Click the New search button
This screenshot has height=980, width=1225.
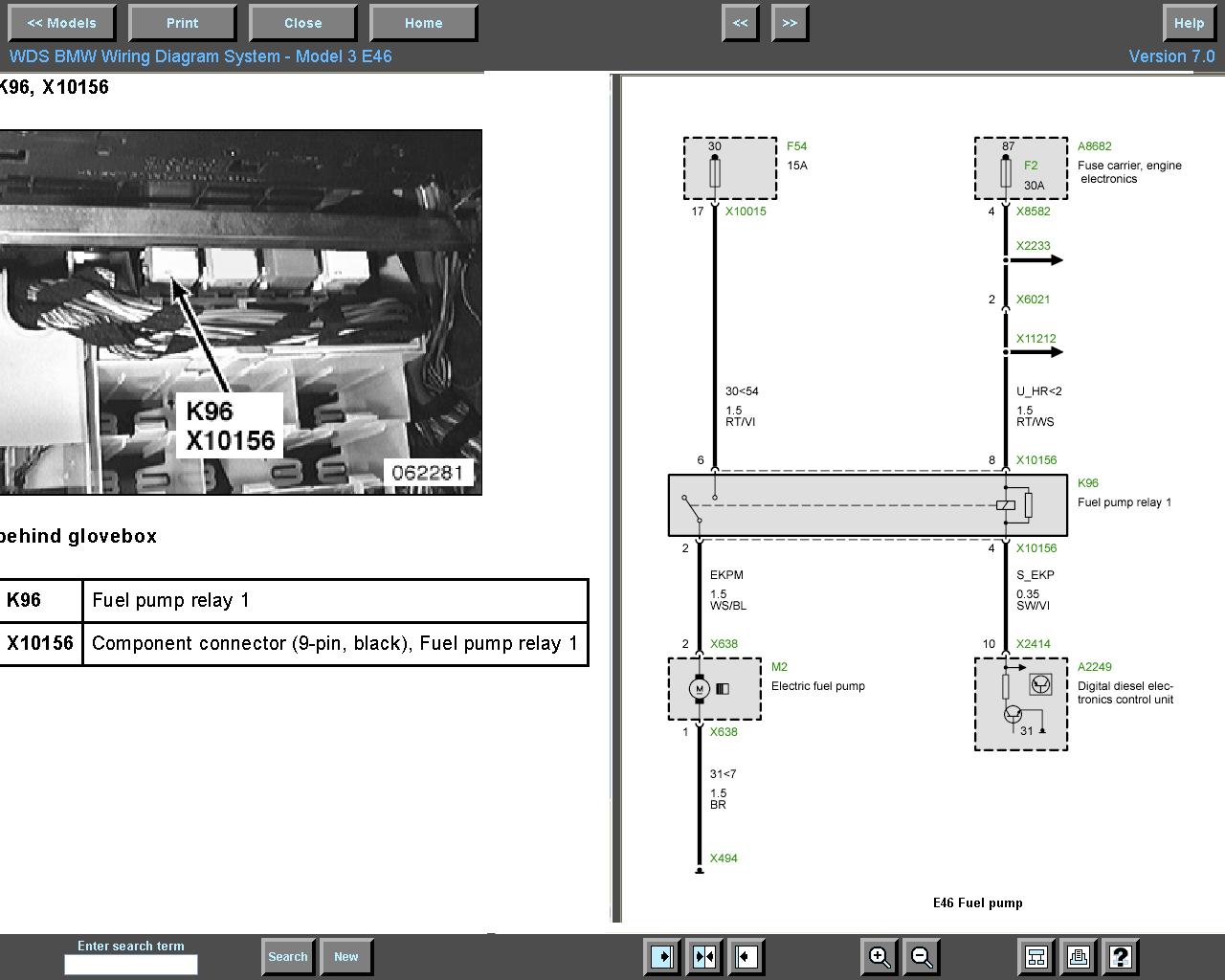tap(345, 956)
